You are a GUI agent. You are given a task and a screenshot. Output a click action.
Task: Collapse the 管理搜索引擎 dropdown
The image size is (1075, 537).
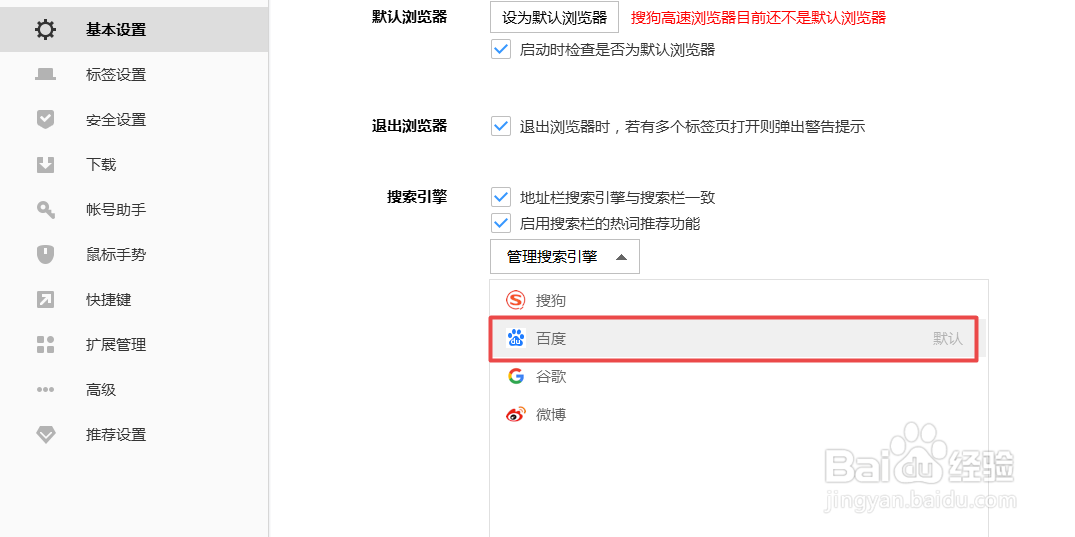click(x=565, y=256)
